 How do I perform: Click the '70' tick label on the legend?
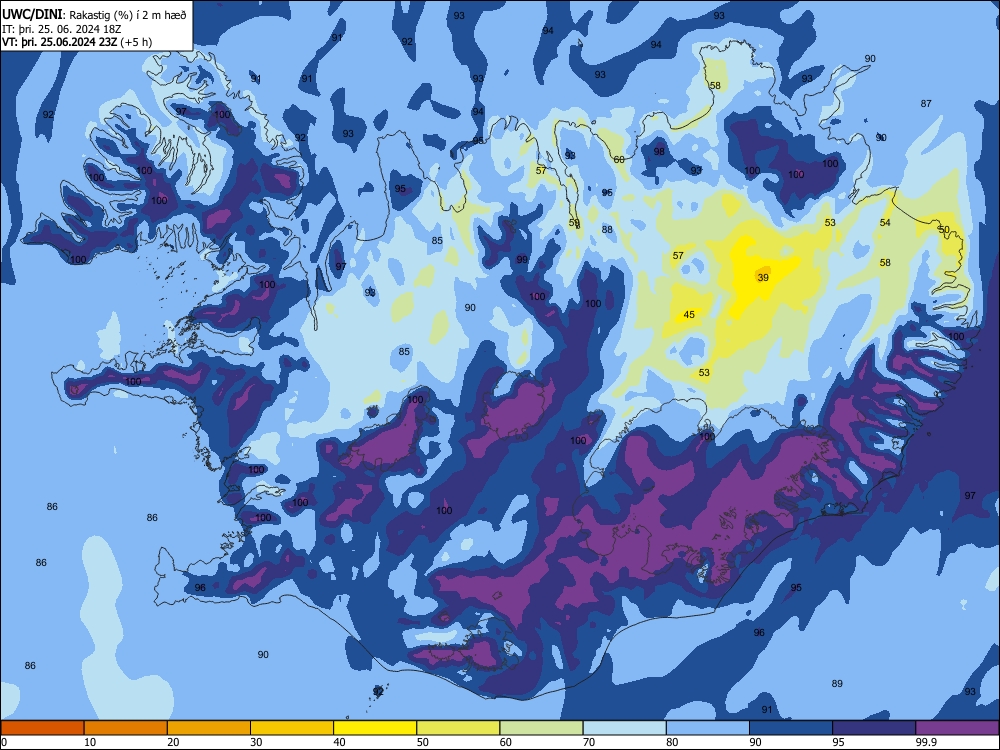(x=589, y=742)
